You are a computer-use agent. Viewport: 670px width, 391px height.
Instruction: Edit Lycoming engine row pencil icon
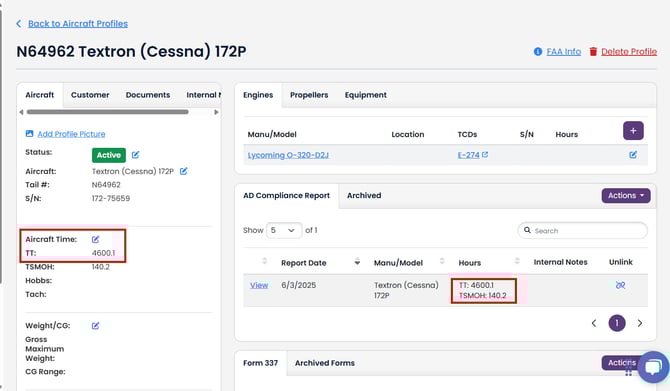click(x=633, y=155)
